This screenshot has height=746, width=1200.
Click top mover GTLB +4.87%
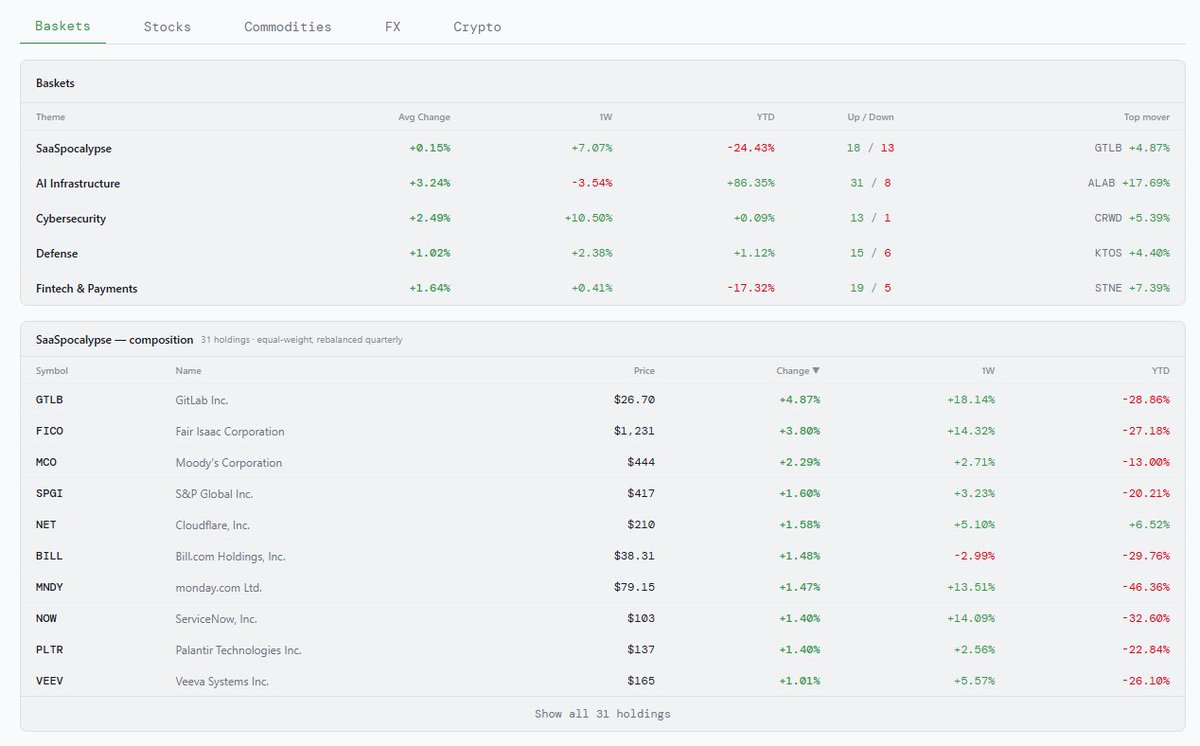click(x=1132, y=148)
